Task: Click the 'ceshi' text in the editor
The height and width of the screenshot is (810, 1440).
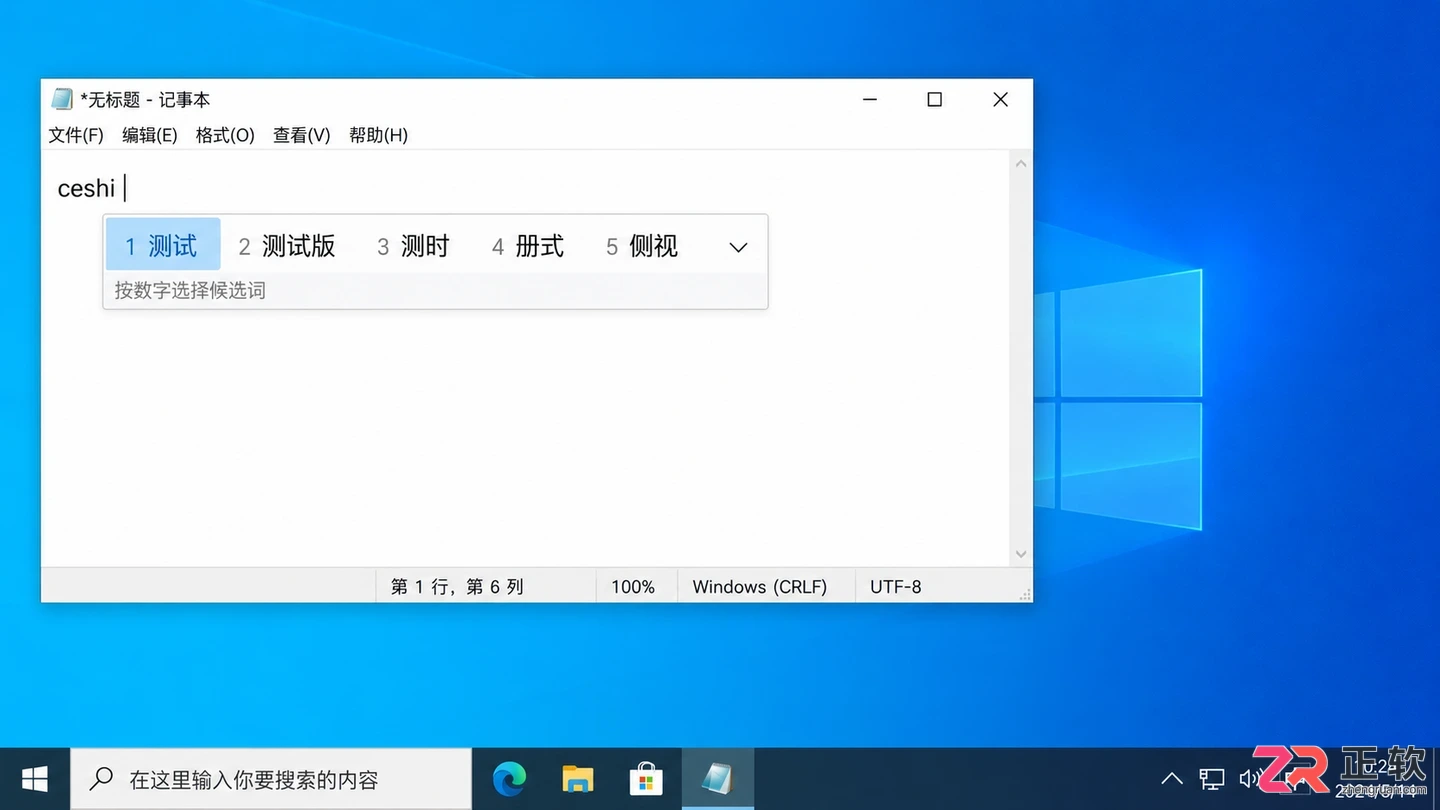Action: pyautogui.click(x=86, y=188)
